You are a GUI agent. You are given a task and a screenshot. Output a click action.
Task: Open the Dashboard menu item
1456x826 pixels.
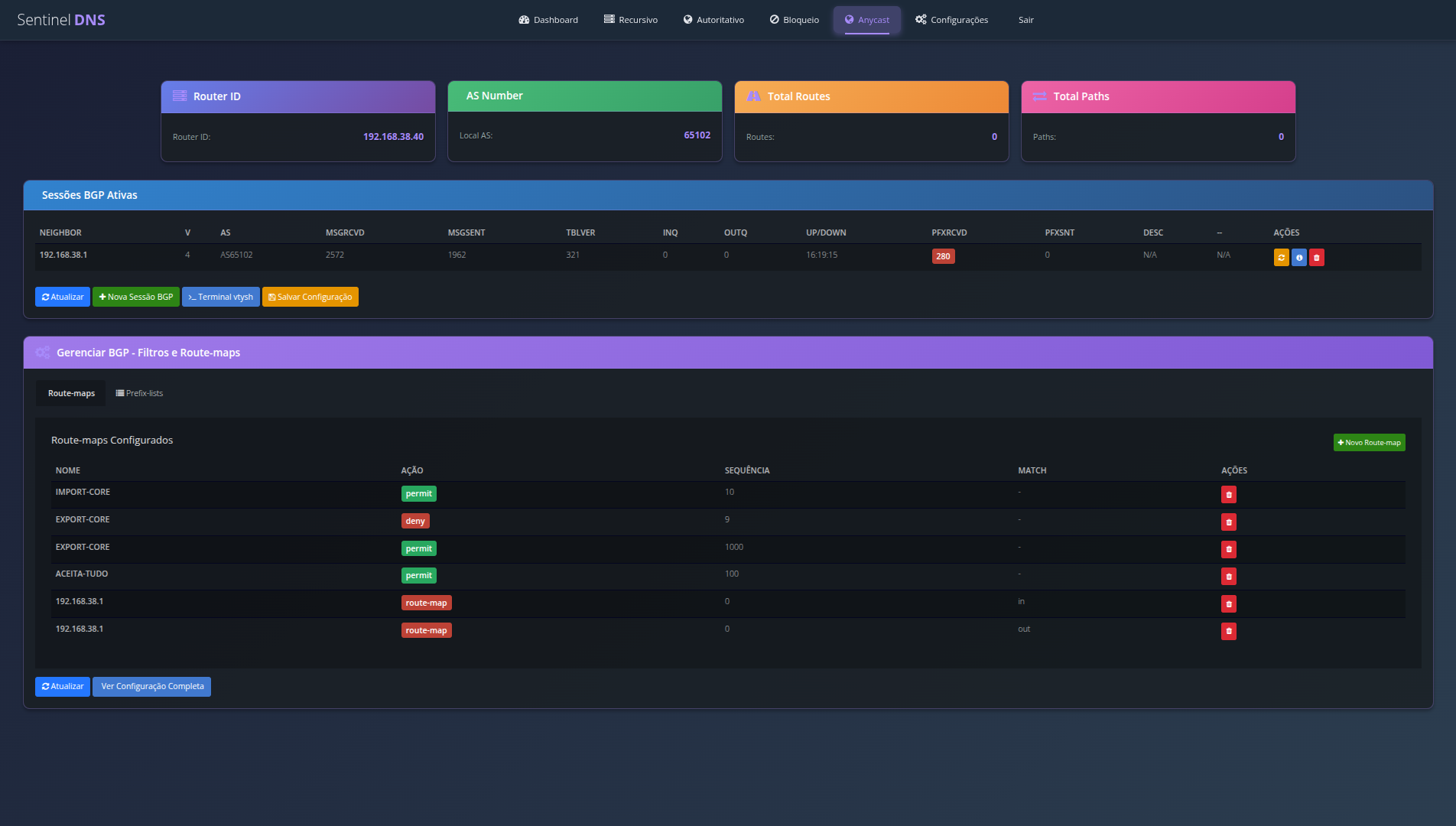click(x=548, y=20)
